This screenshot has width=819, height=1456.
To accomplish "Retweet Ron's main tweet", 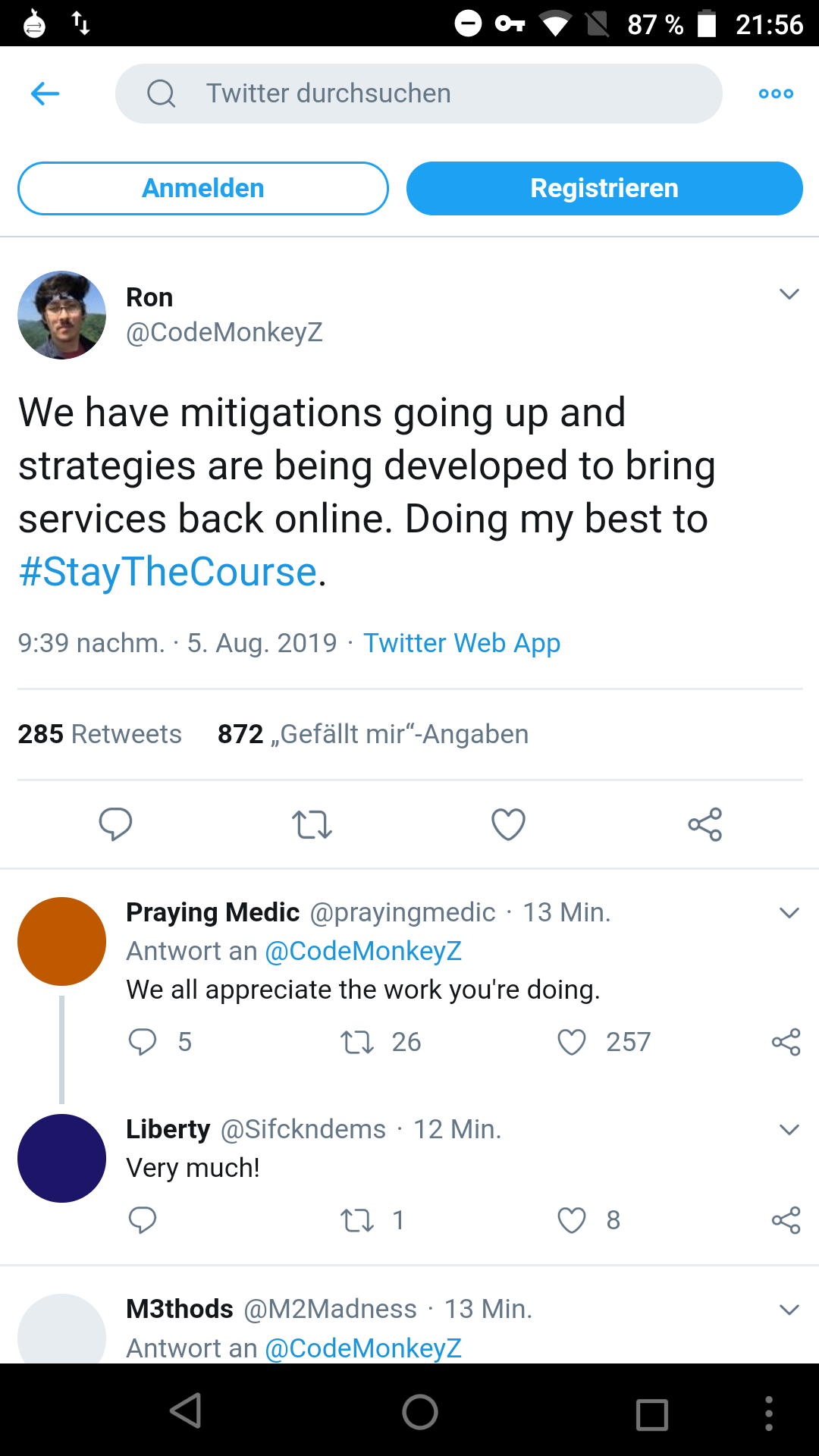I will click(x=312, y=824).
